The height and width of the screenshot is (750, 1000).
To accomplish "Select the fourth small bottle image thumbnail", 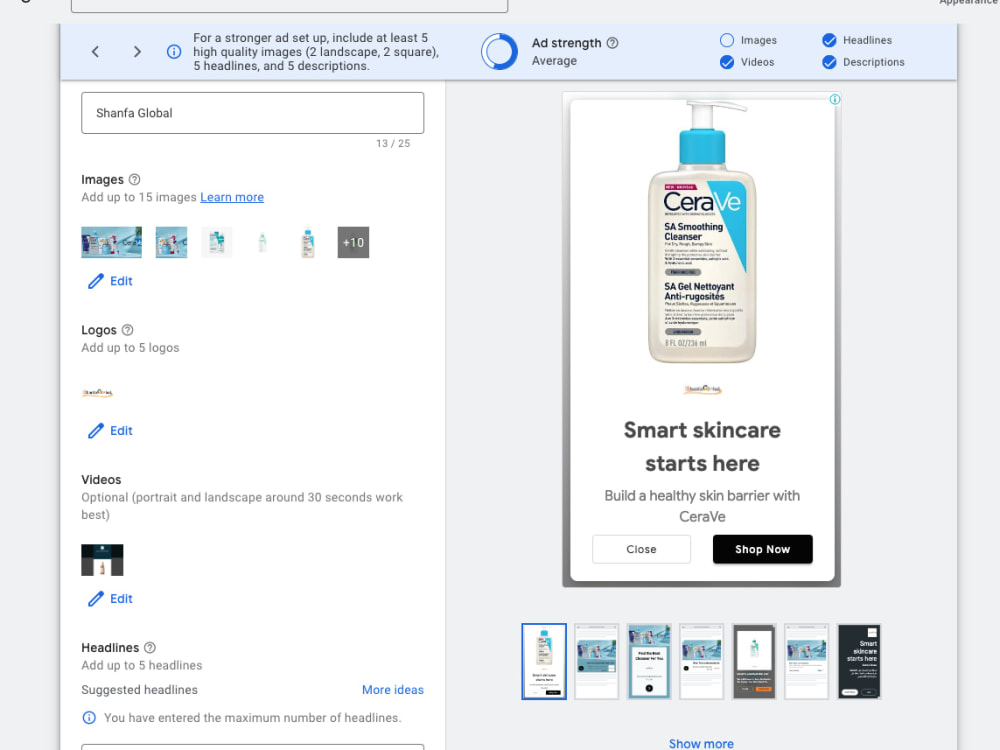I will point(262,242).
